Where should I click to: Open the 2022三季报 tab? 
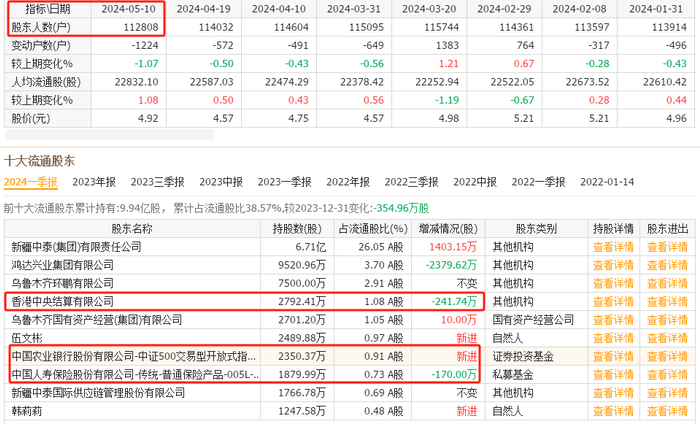tap(412, 182)
